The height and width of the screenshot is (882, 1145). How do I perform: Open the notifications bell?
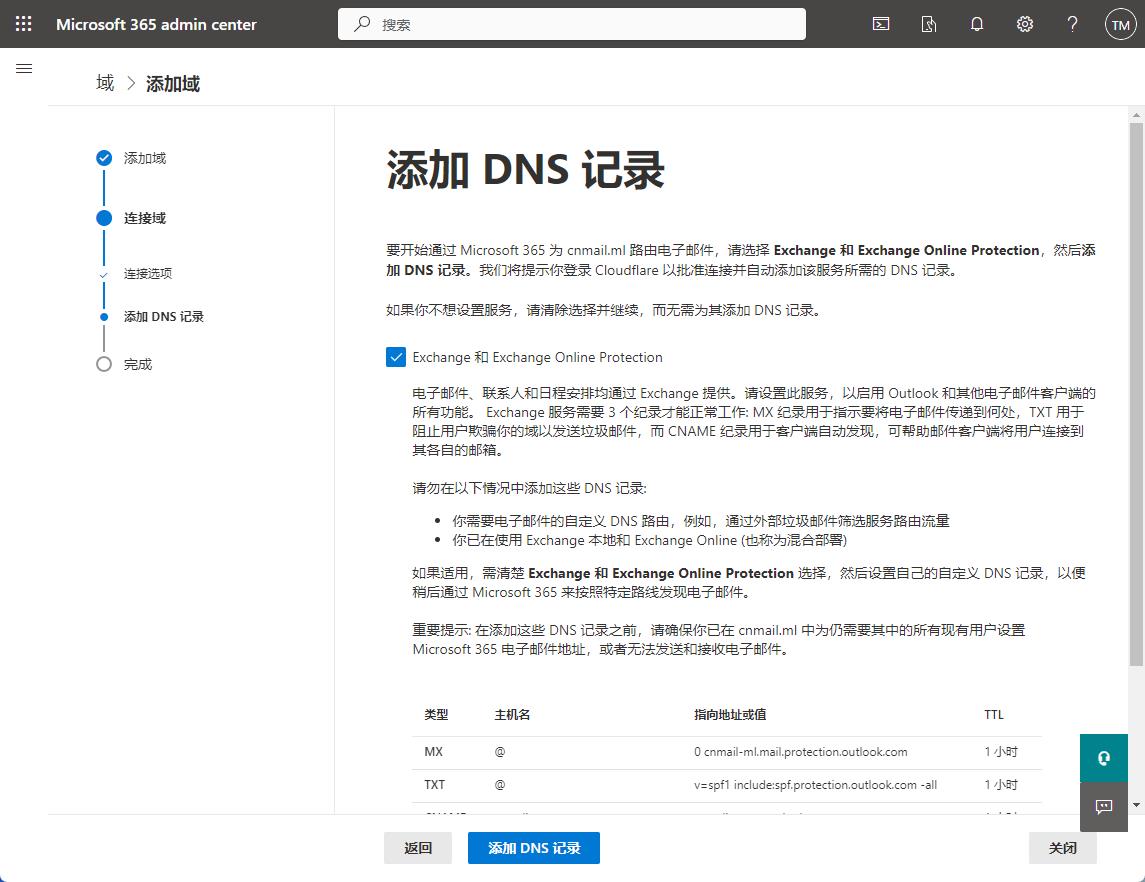click(x=976, y=24)
